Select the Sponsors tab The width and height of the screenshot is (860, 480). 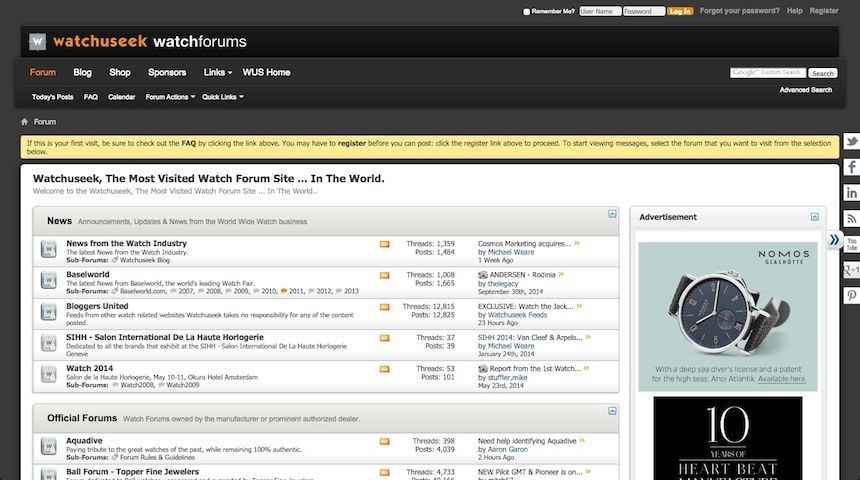click(167, 72)
